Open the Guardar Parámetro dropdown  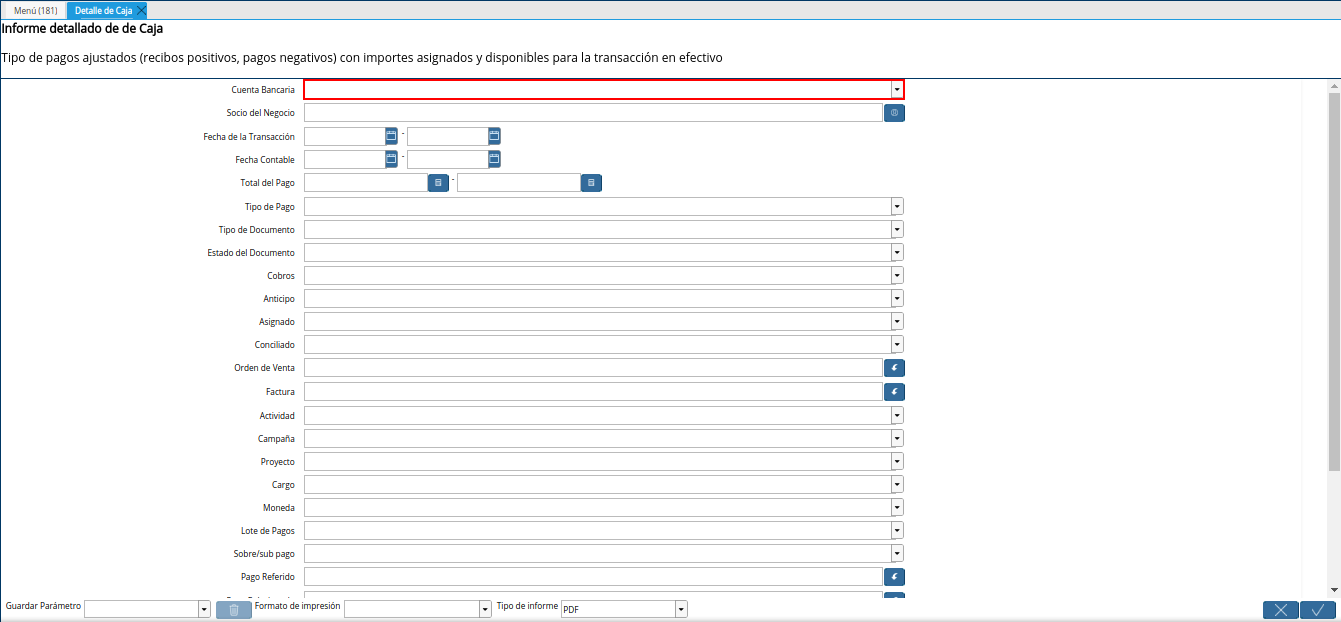point(204,610)
